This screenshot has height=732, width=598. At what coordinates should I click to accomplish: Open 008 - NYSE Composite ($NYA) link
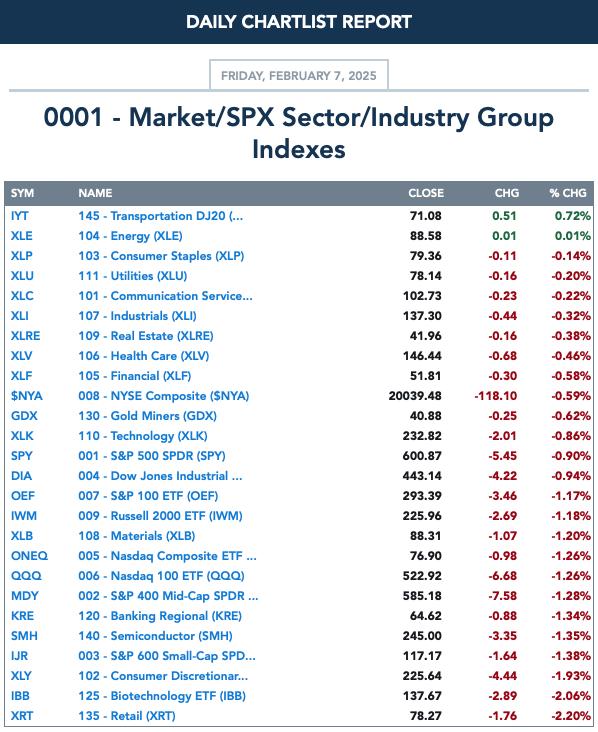pyautogui.click(x=163, y=396)
